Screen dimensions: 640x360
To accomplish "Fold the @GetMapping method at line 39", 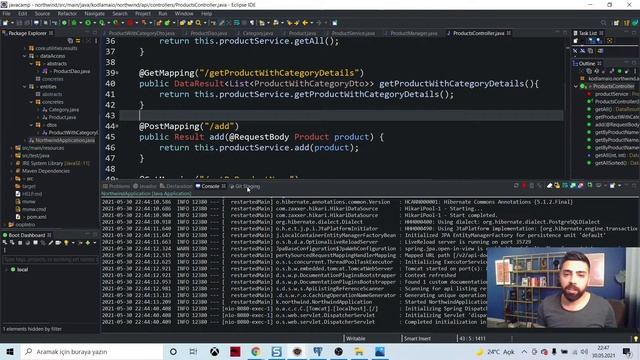I will [118, 73].
